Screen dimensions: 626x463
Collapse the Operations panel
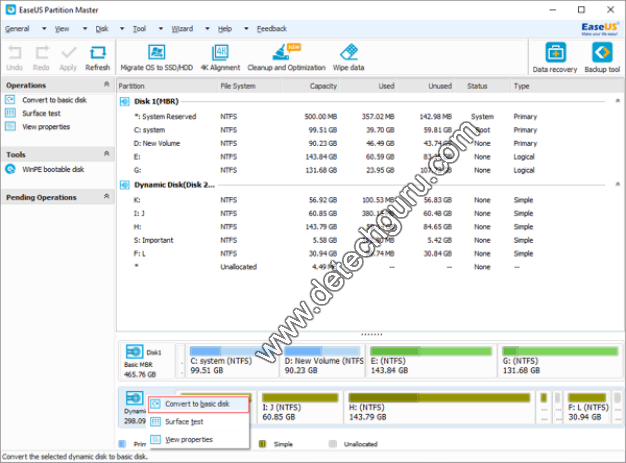pos(107,84)
